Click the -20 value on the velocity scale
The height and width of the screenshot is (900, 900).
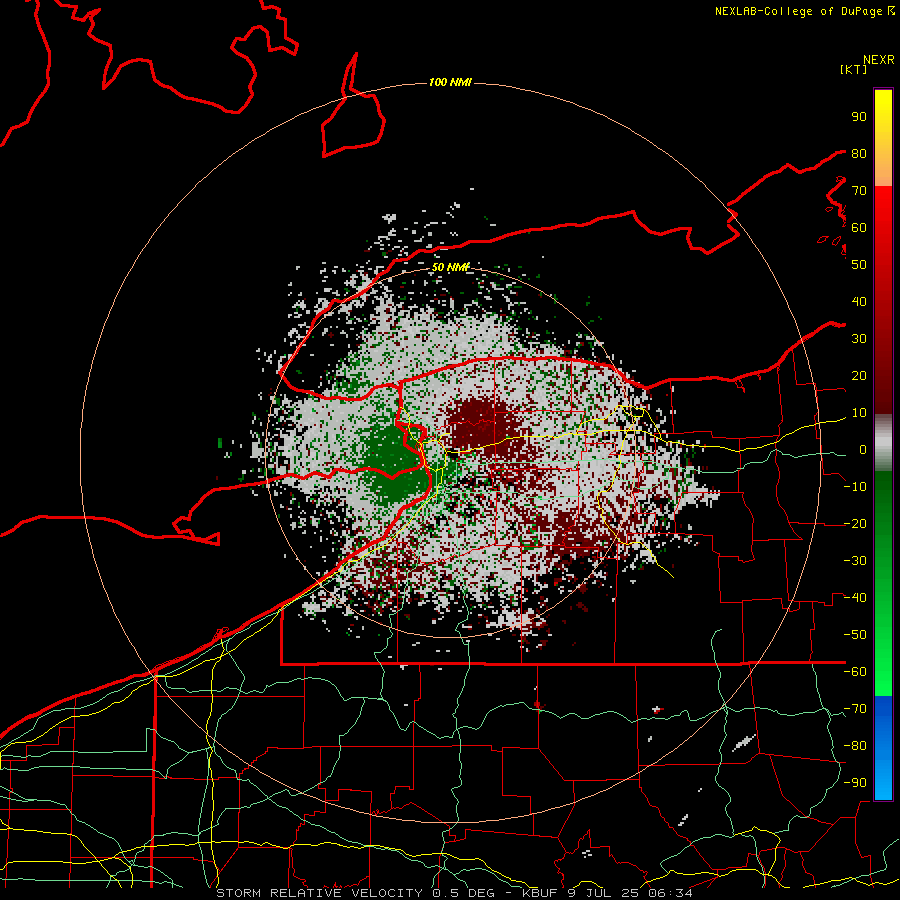tap(855, 523)
